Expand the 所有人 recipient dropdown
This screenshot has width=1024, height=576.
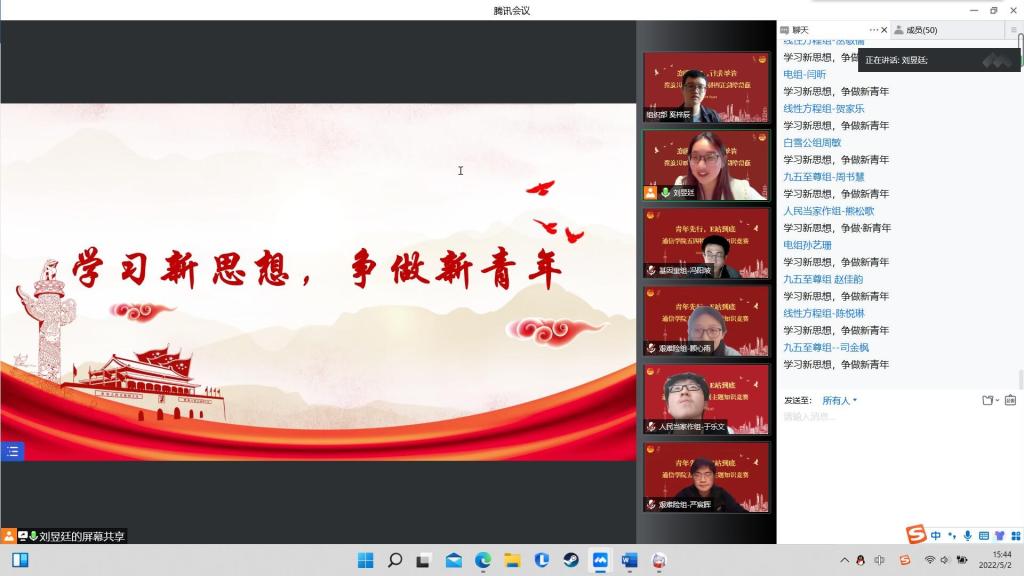point(839,400)
